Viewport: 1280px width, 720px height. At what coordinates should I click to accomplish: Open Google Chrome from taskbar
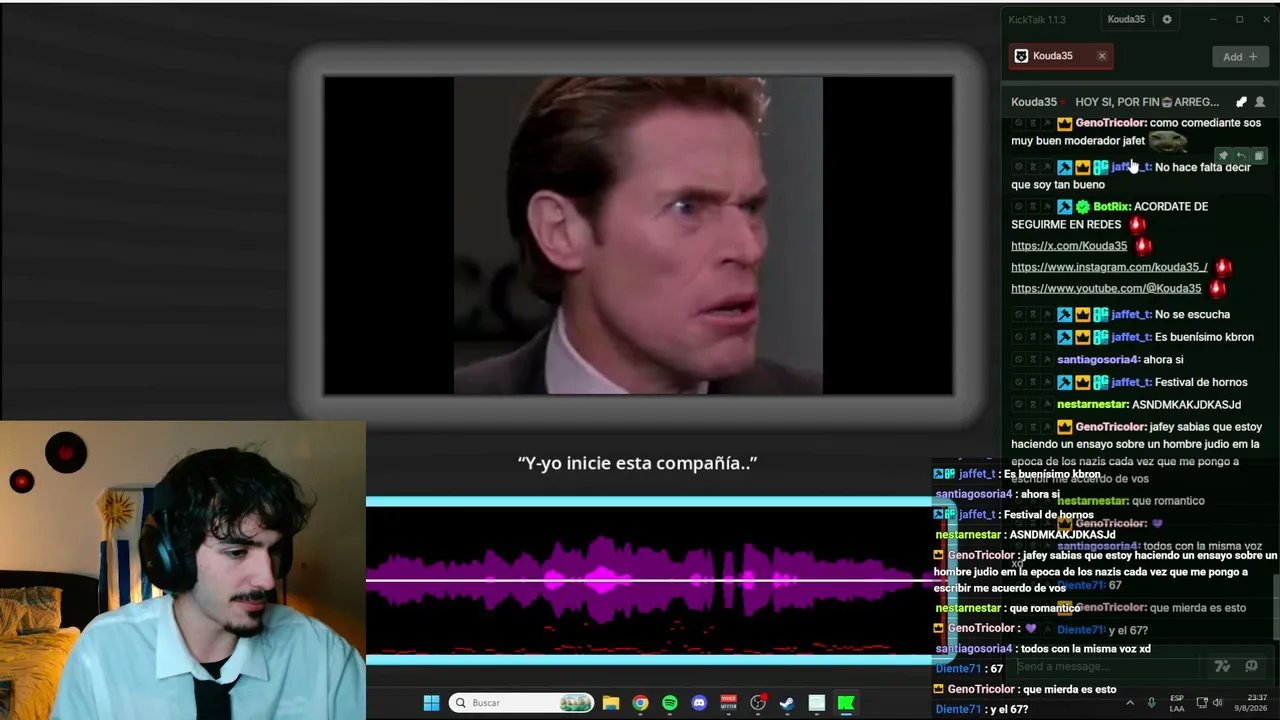pyautogui.click(x=640, y=703)
